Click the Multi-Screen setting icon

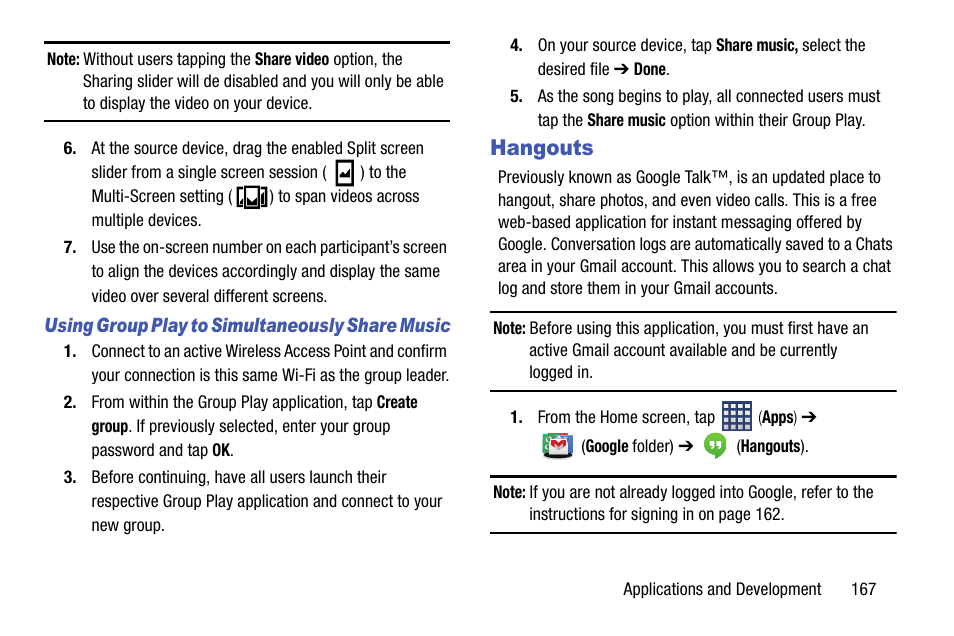tap(252, 197)
